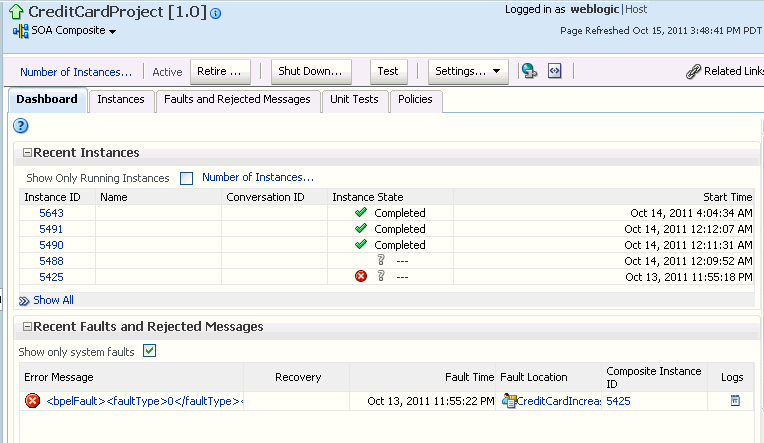Click Number of Instances link in toolbar
The height and width of the screenshot is (443, 764).
click(76, 72)
